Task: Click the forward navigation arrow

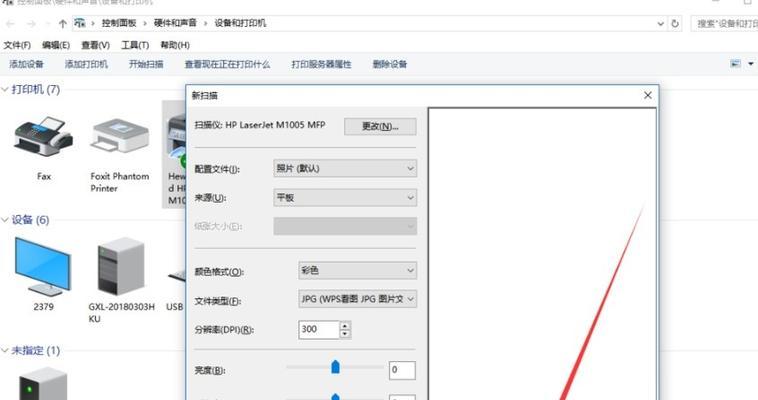Action: [31, 23]
